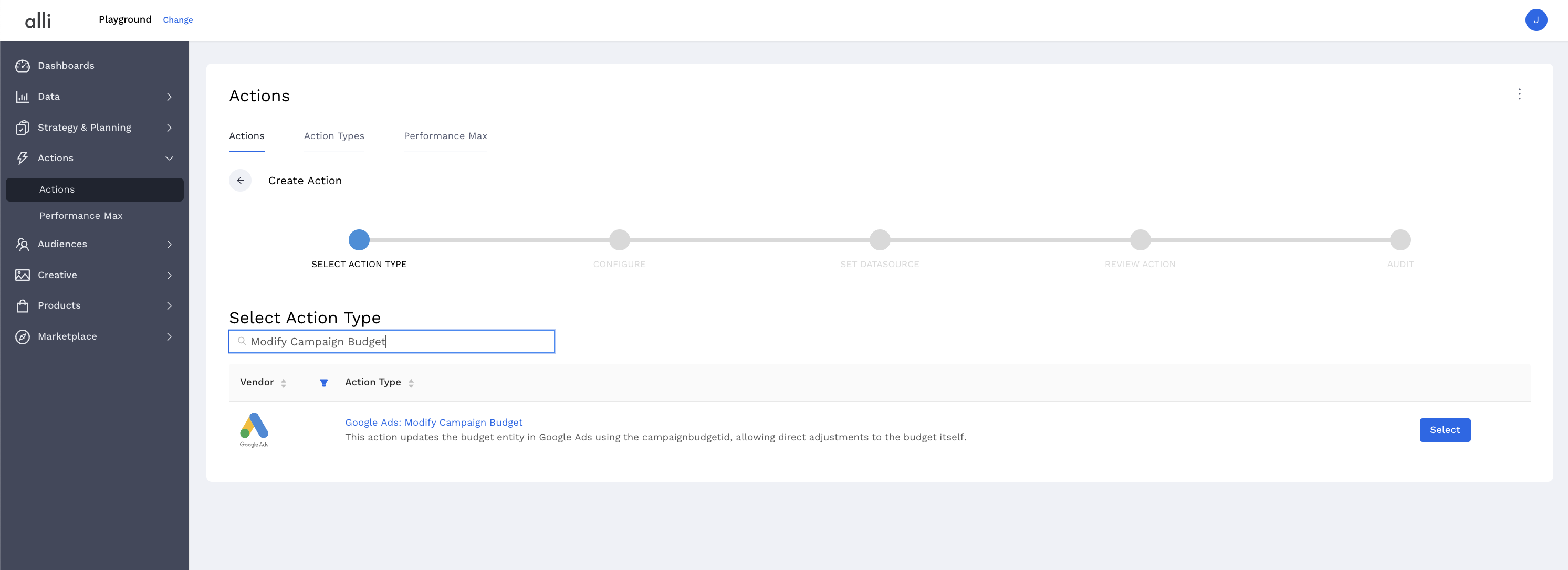The width and height of the screenshot is (1568, 570).
Task: Click the Products shopping bag icon
Action: (23, 305)
